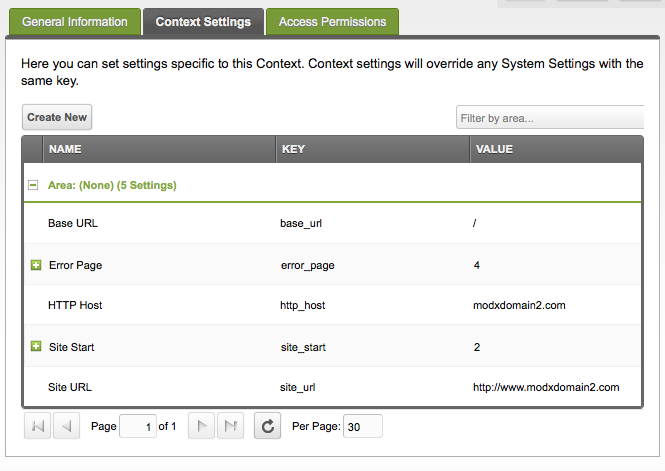Open the Access Permissions tab
The width and height of the screenshot is (665, 471).
click(332, 22)
